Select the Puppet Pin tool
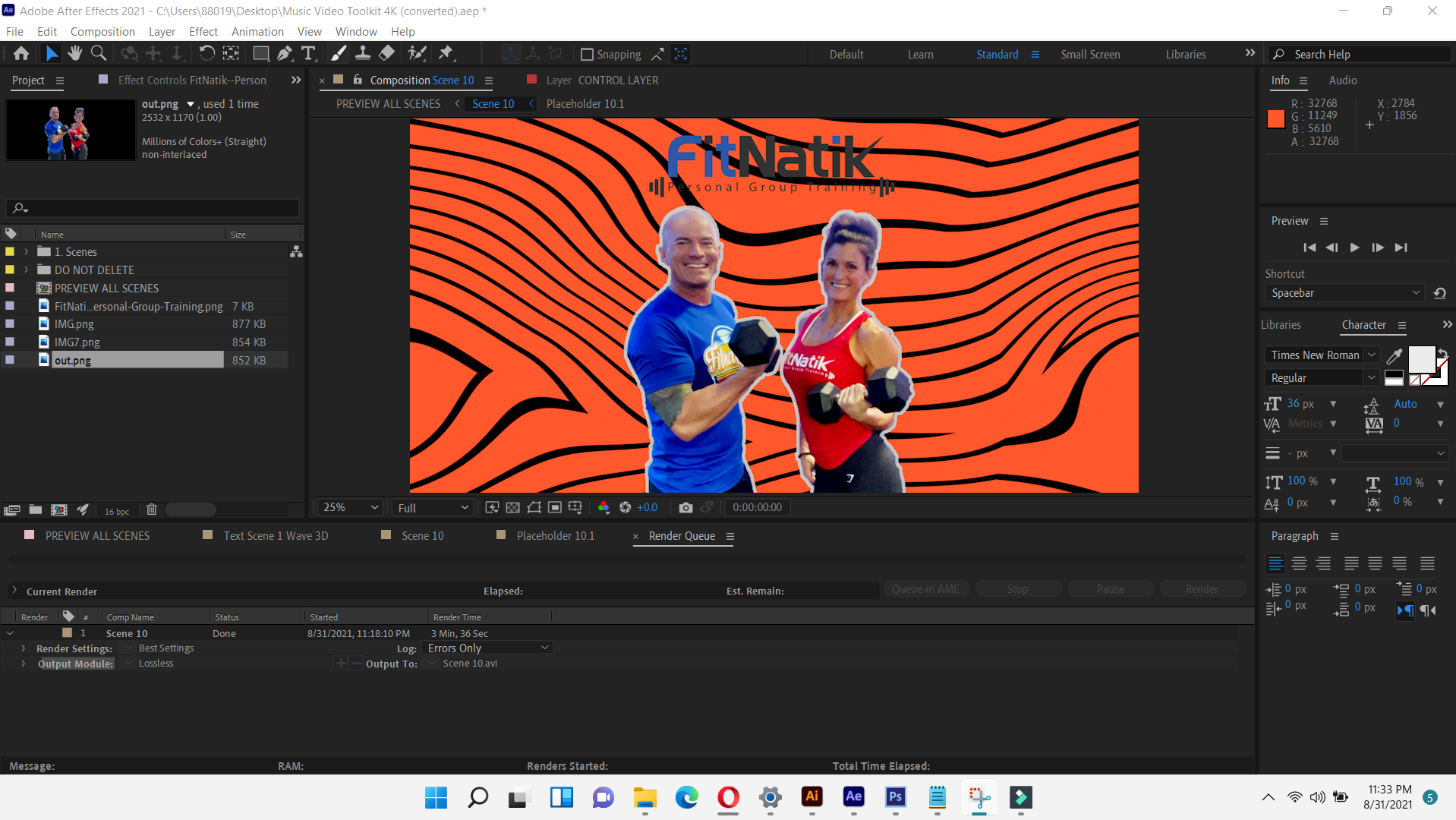 446,53
